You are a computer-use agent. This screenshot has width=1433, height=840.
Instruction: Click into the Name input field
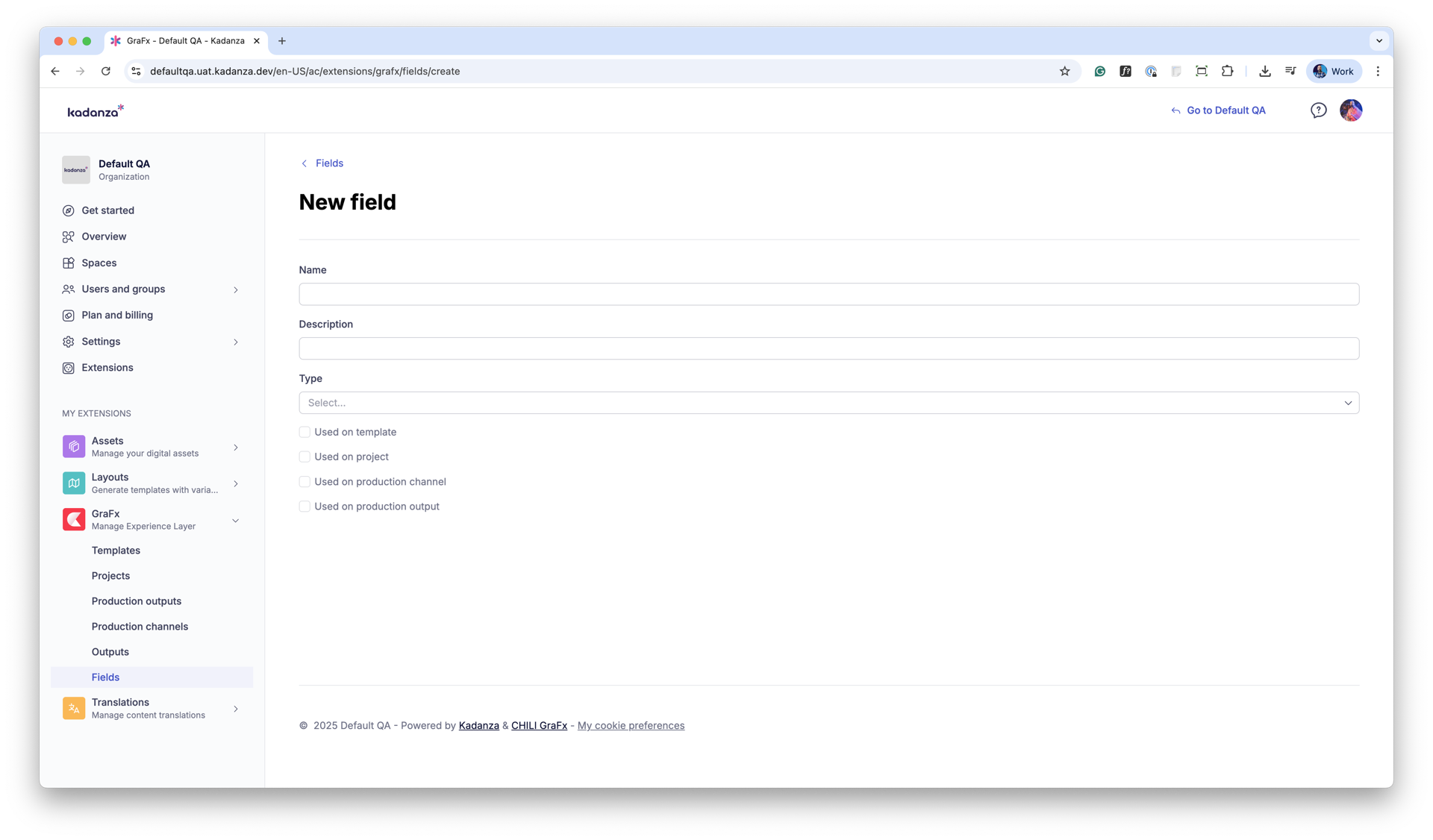click(828, 294)
